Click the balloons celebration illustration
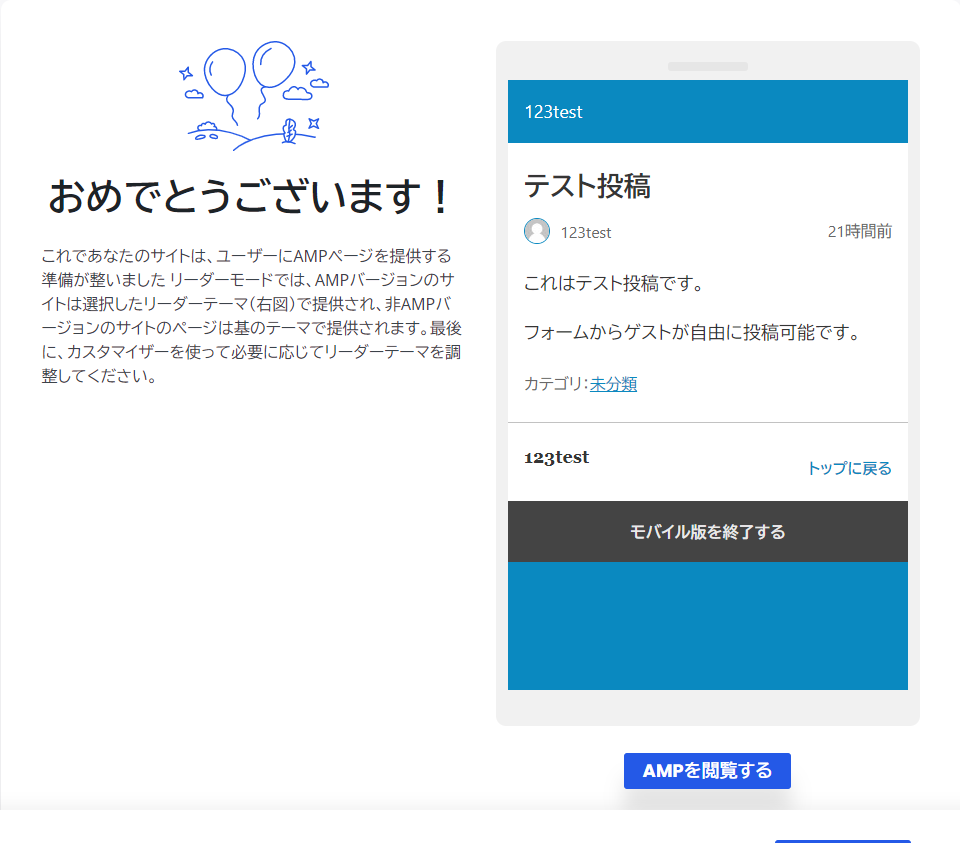 pos(253,96)
